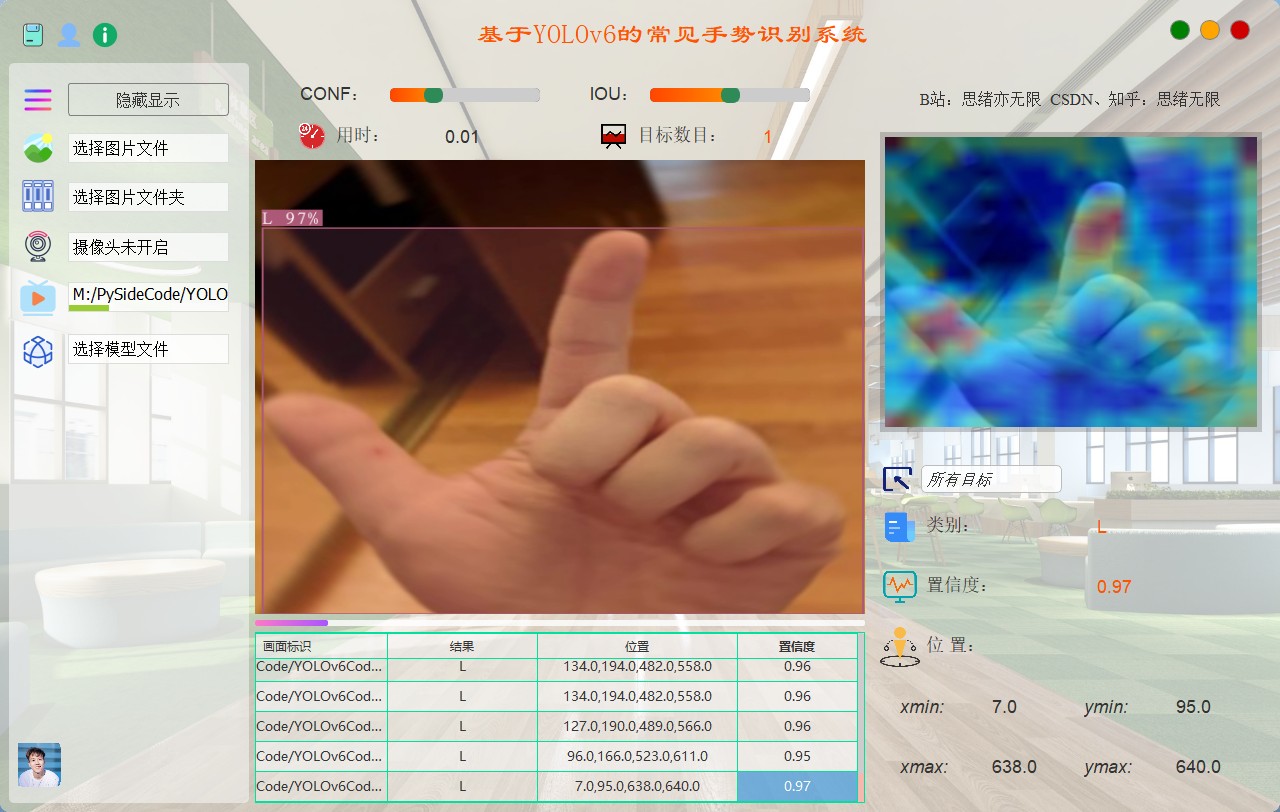1280x812 pixels.
Task: Click the avatar photo at bottom left
Action: (39, 765)
